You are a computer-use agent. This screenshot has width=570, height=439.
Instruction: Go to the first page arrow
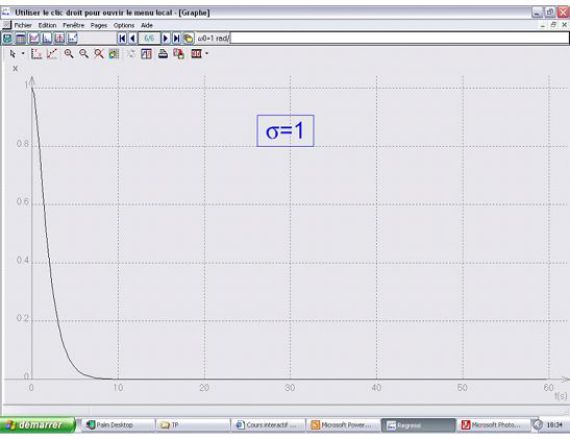point(122,38)
